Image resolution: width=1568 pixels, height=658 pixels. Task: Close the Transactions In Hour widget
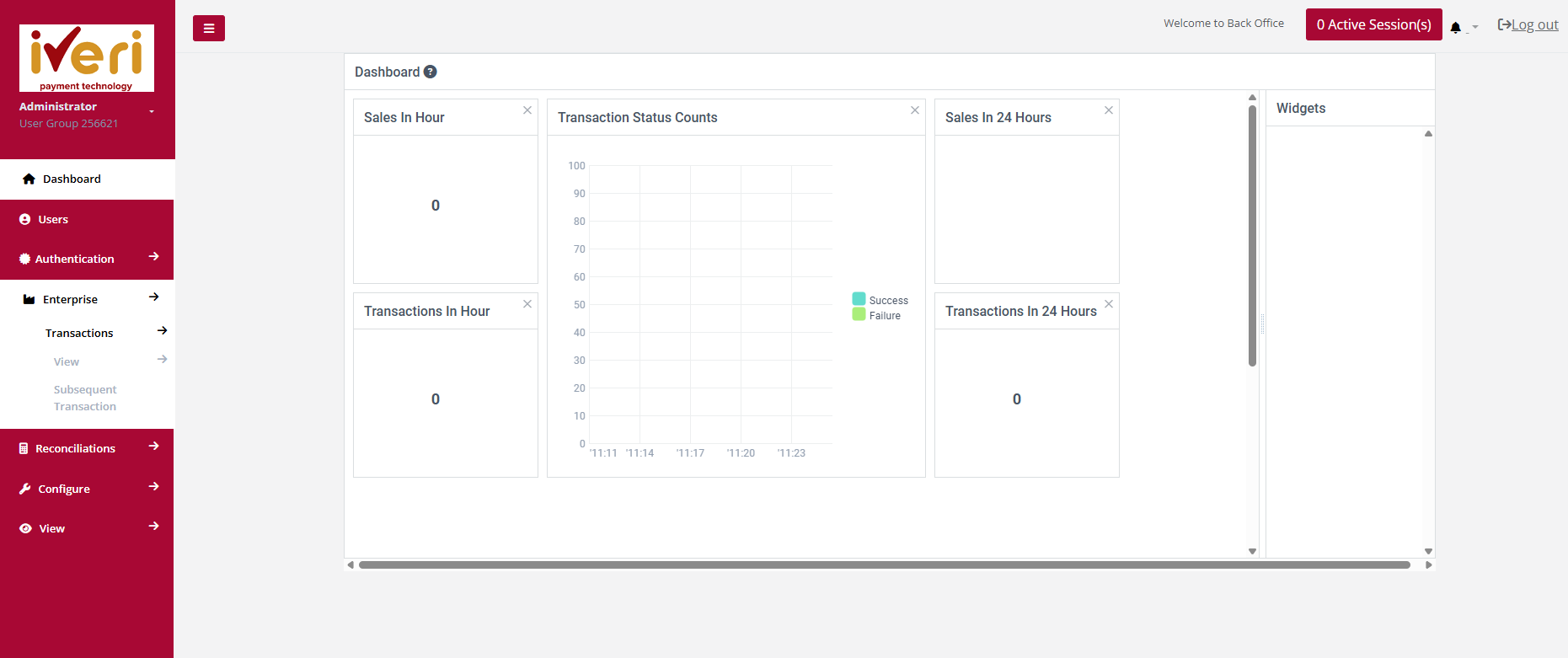pyautogui.click(x=527, y=304)
